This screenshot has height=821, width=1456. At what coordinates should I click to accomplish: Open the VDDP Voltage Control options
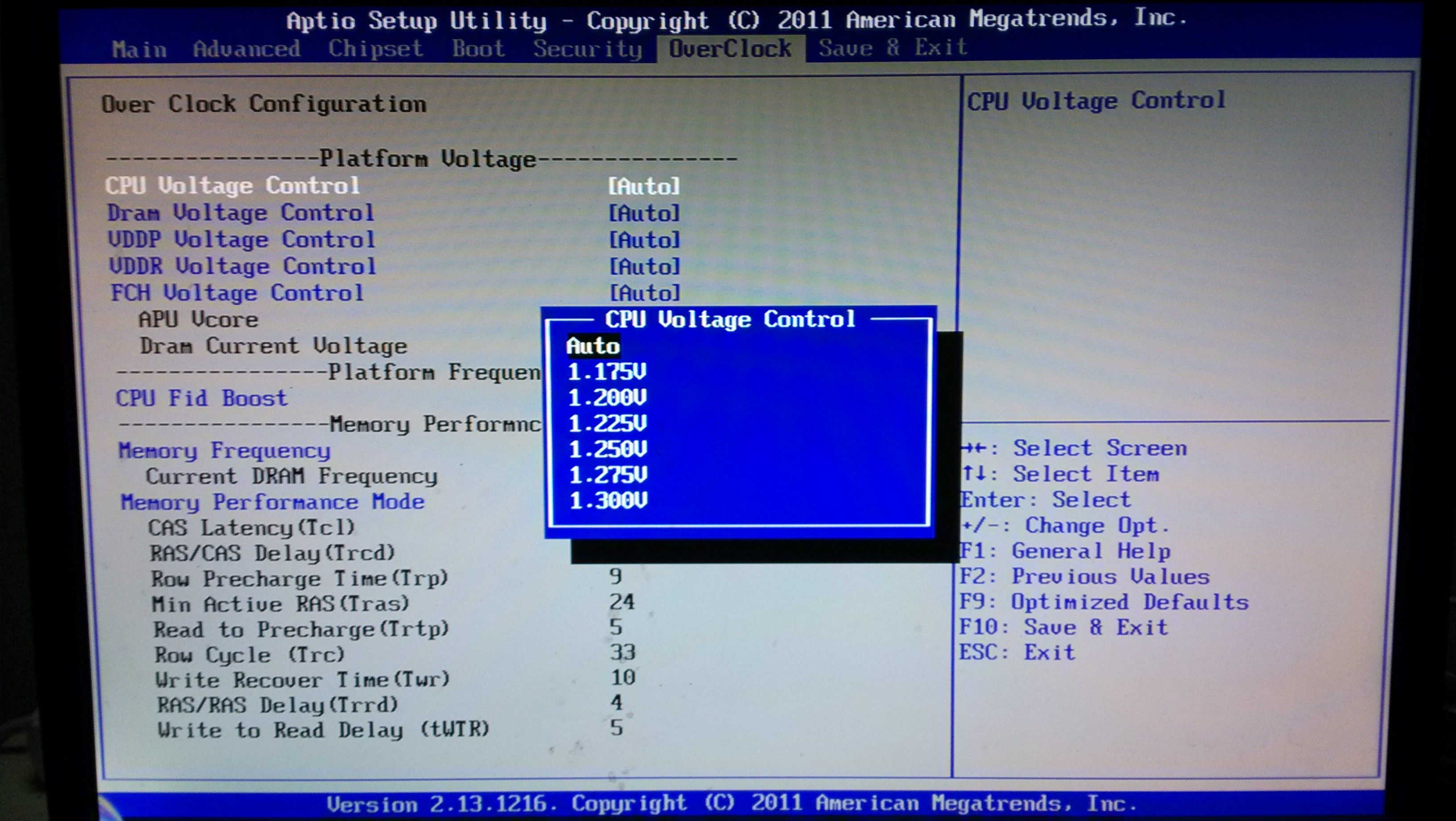240,240
